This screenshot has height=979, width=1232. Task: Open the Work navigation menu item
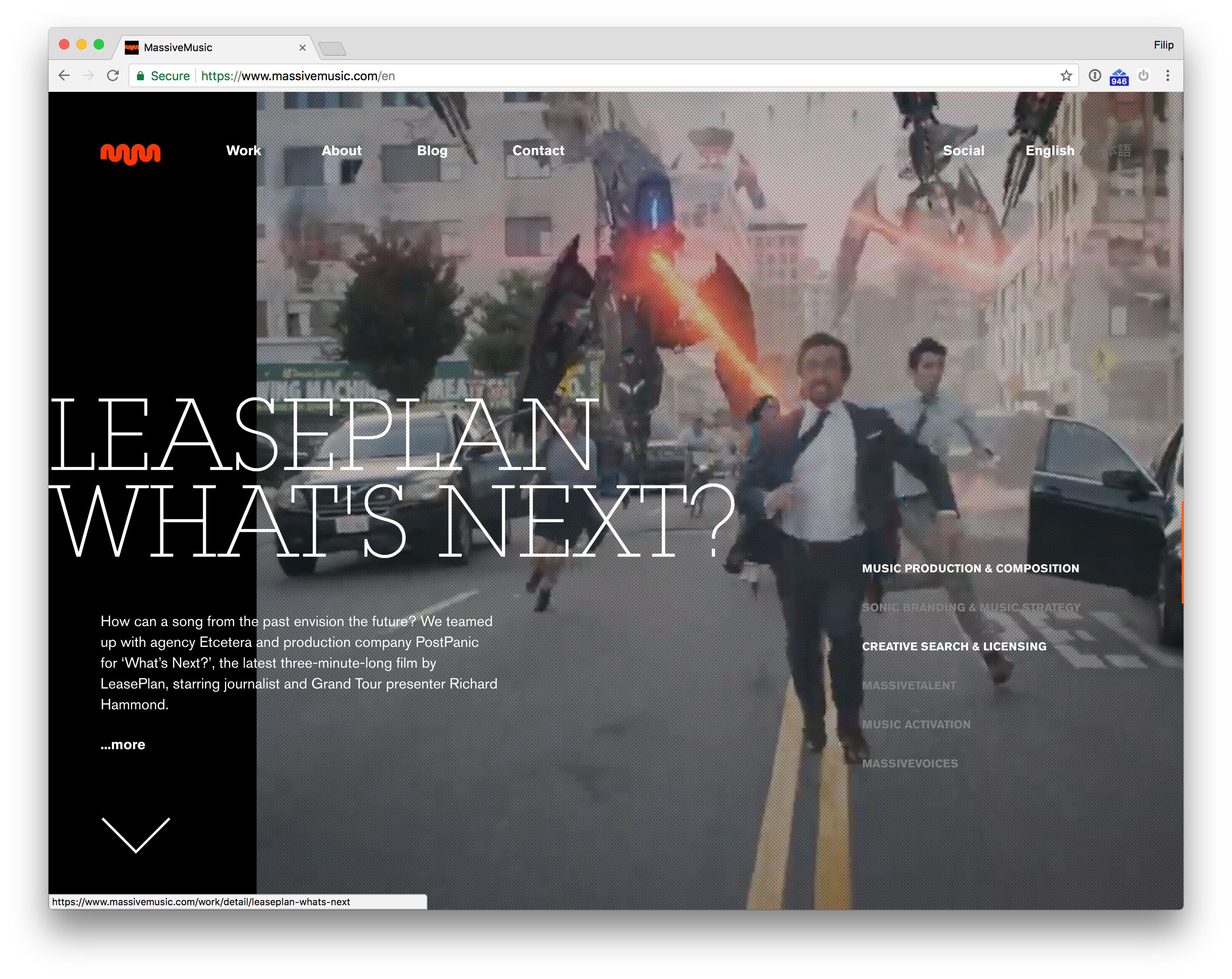coord(243,151)
